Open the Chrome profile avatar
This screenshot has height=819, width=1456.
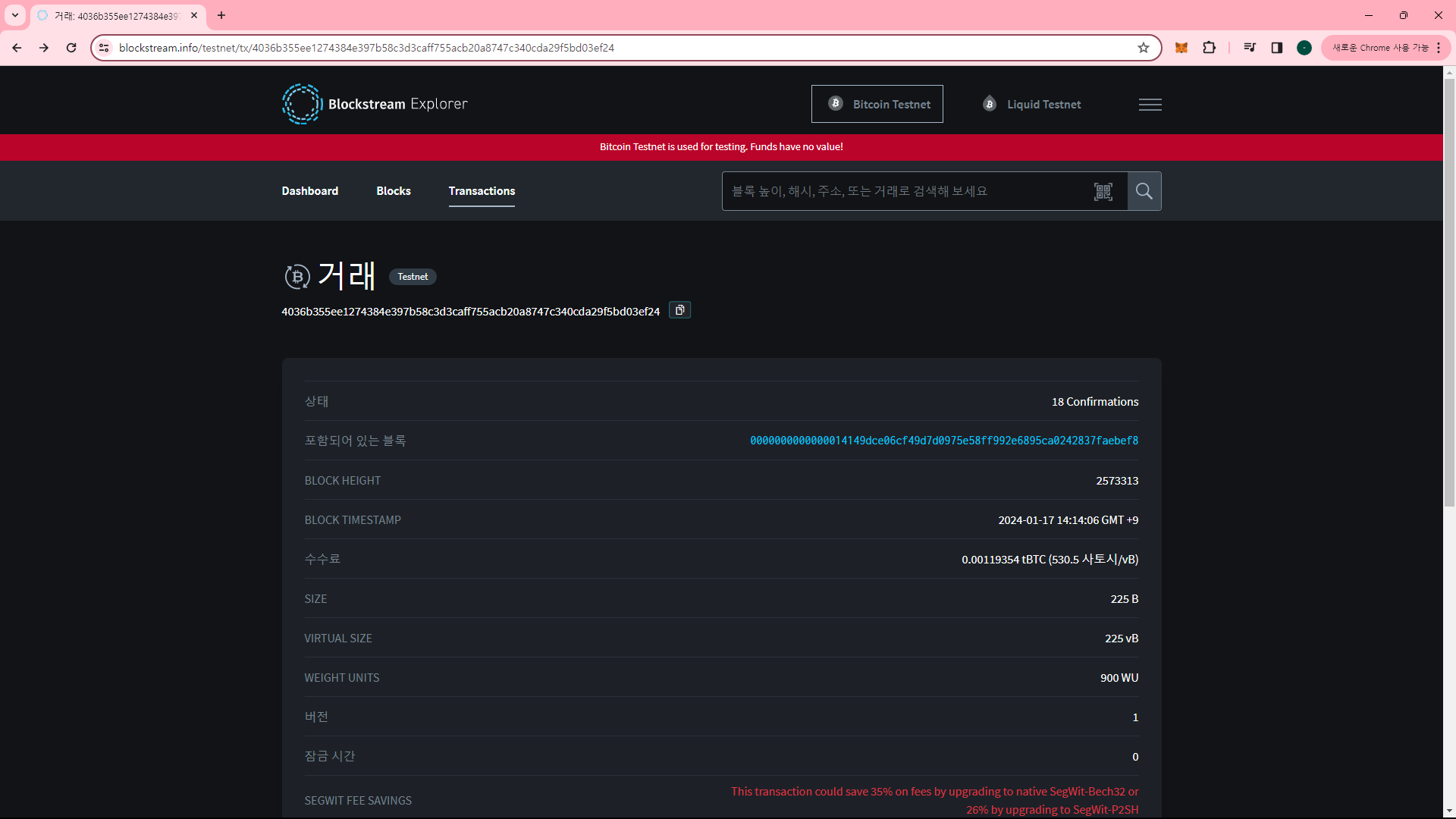pyautogui.click(x=1304, y=48)
